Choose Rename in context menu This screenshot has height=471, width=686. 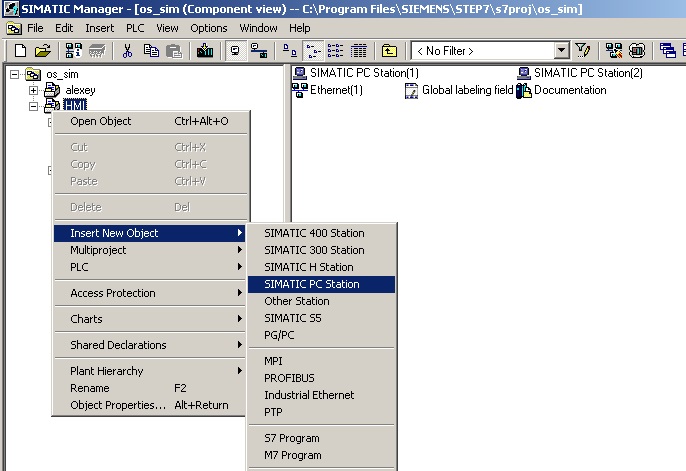tap(149, 388)
